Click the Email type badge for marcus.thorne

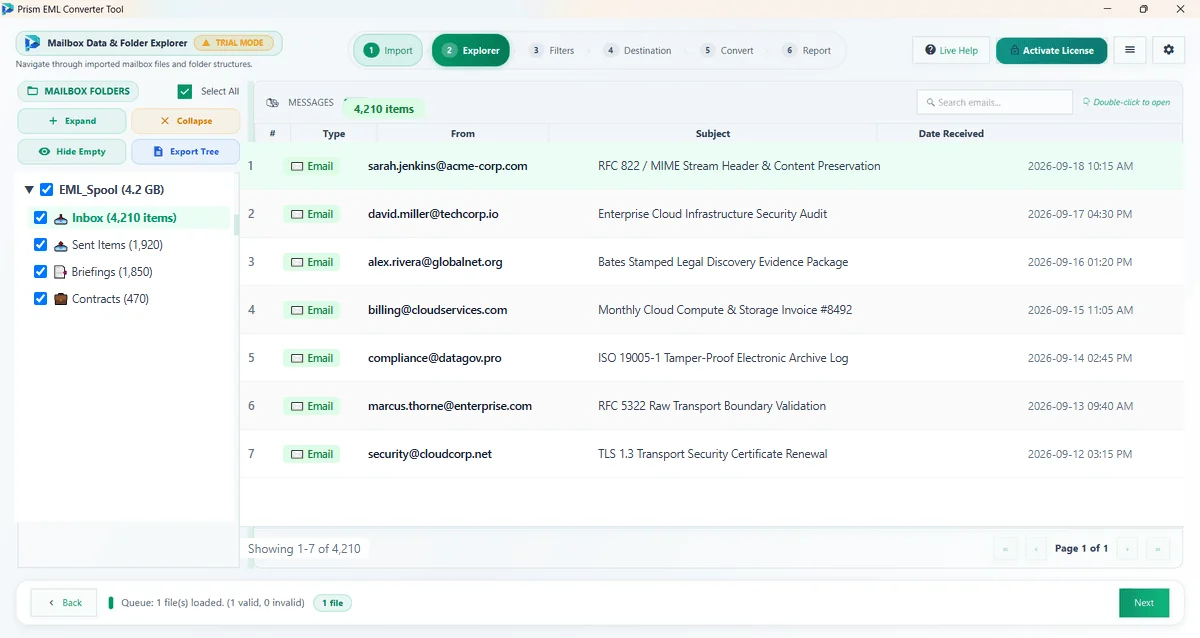(312, 406)
